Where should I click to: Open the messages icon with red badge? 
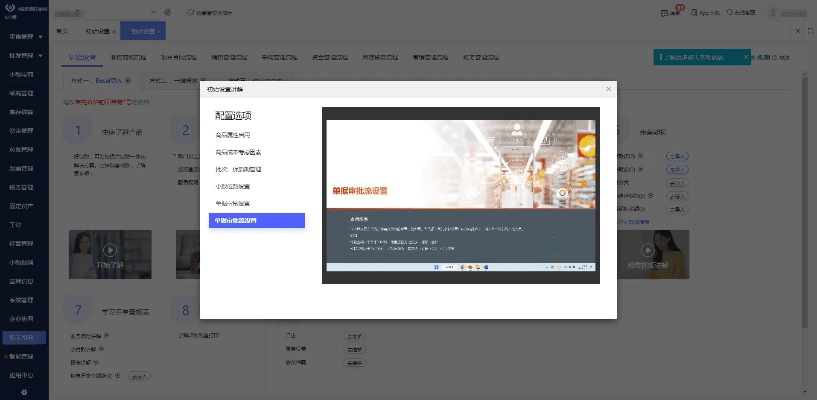pyautogui.click(x=664, y=12)
